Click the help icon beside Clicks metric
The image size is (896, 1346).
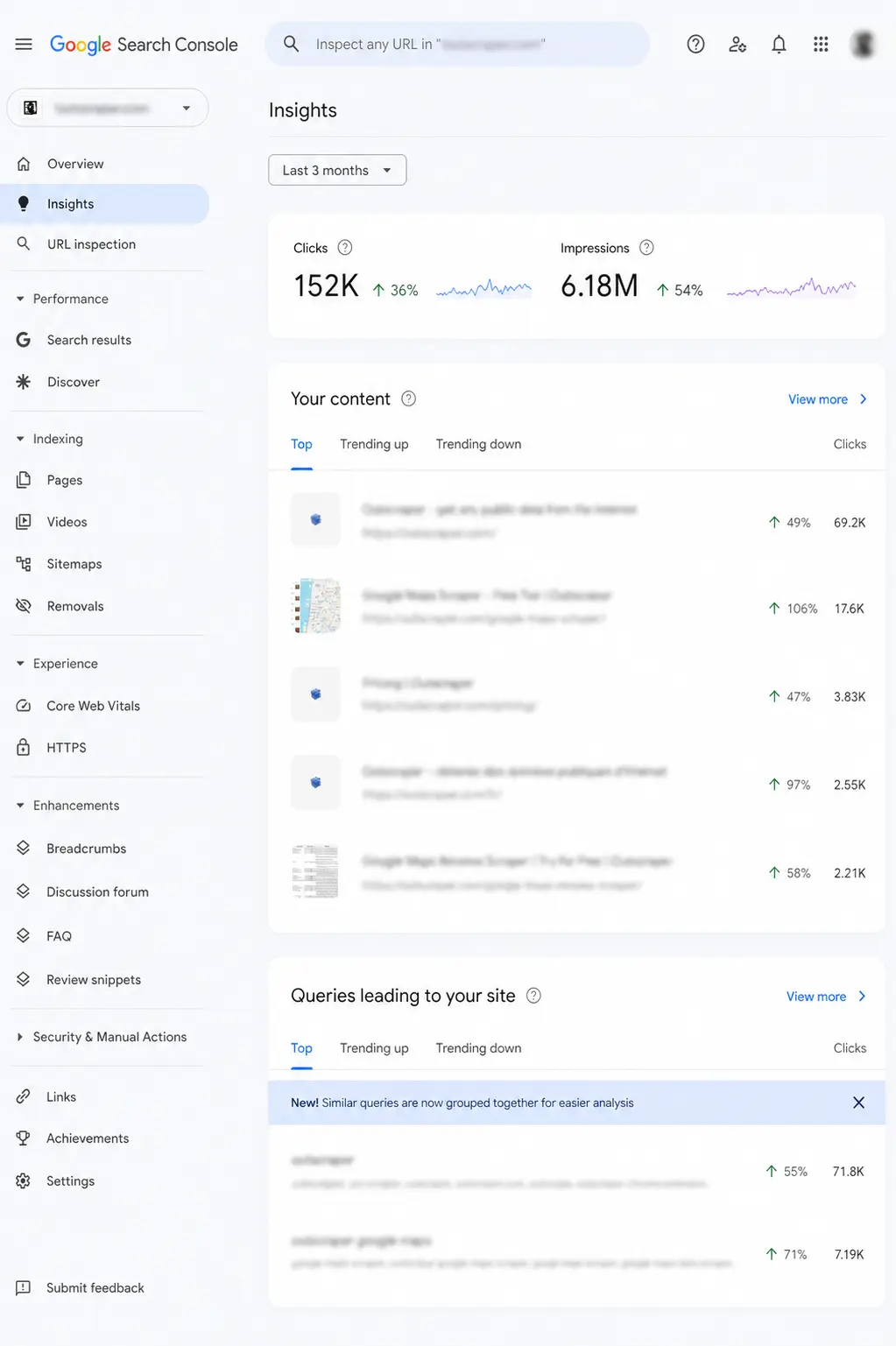pyautogui.click(x=345, y=248)
